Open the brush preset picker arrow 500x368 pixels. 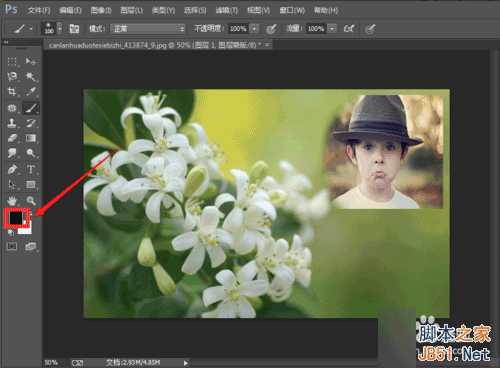pos(60,28)
